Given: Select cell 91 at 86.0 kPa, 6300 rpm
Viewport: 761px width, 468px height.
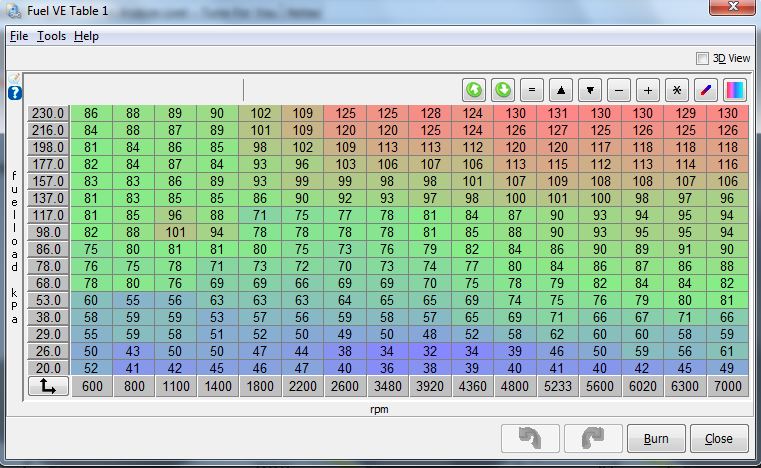Looking at the screenshot, I should (685, 249).
